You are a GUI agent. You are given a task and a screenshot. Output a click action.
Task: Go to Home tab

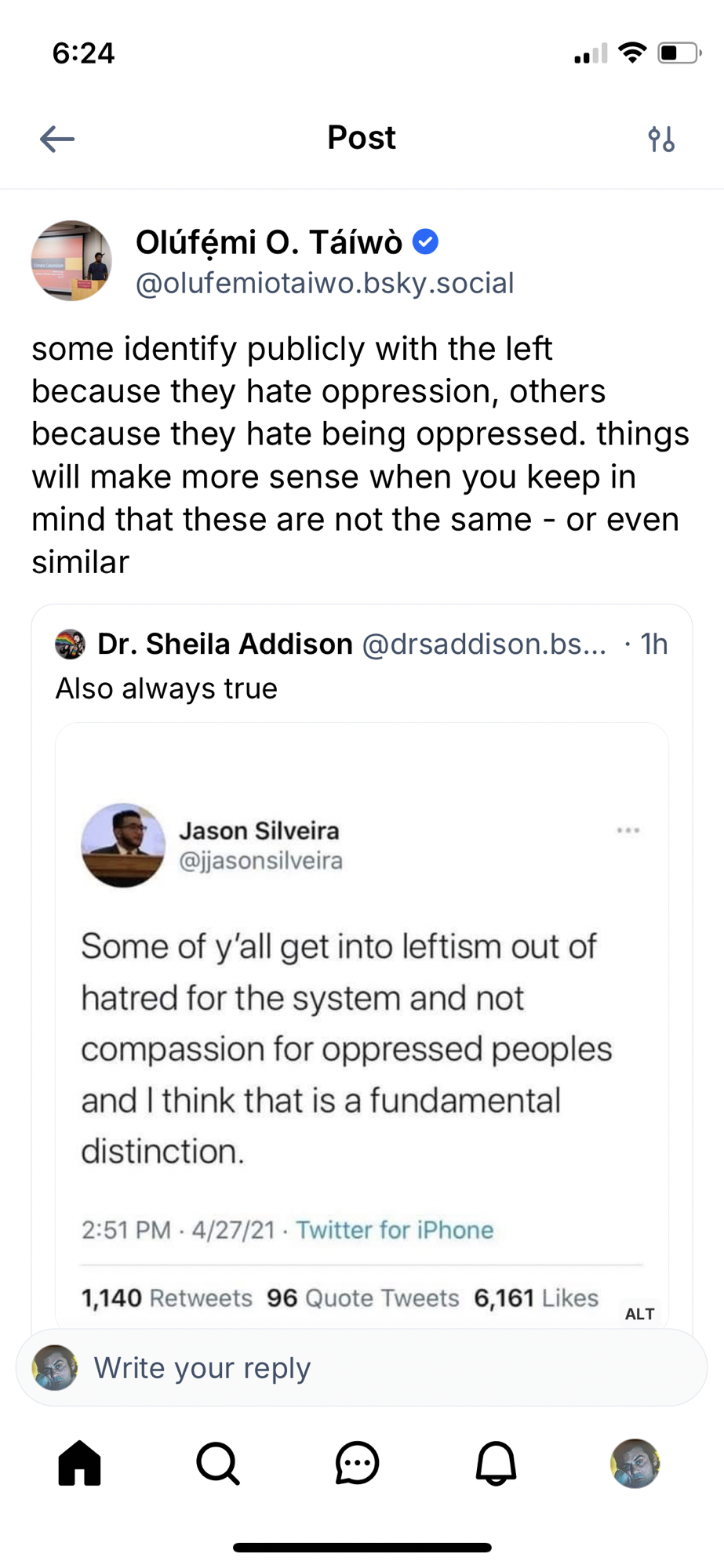[80, 1463]
